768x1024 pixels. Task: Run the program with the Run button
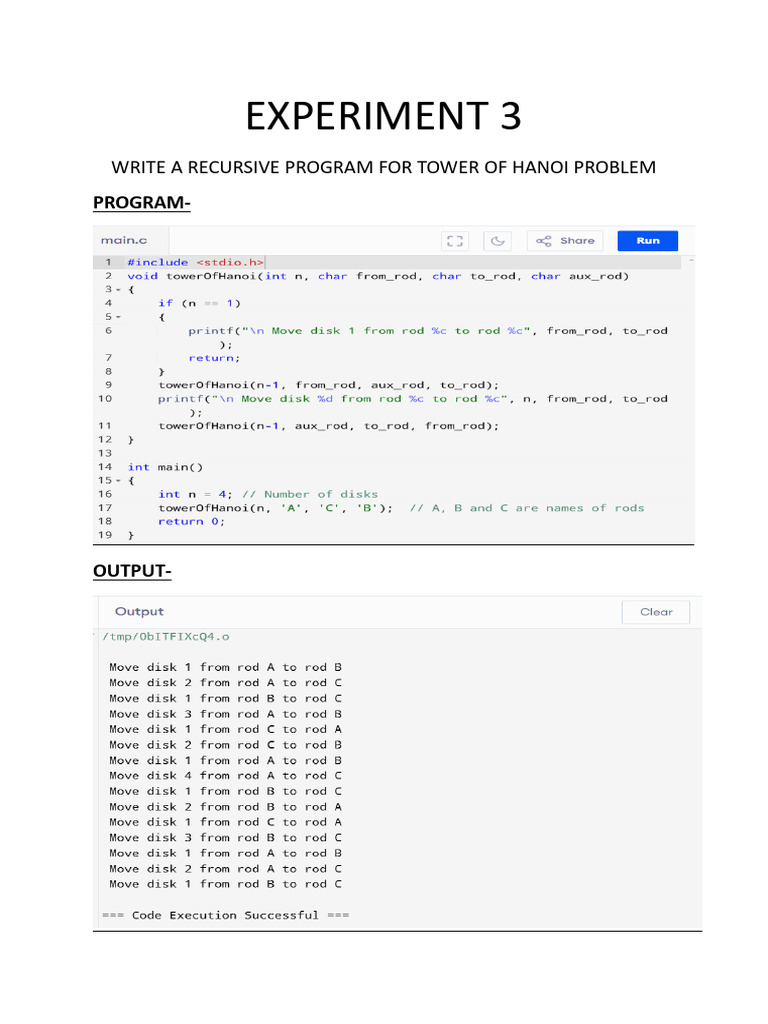pyautogui.click(x=648, y=241)
